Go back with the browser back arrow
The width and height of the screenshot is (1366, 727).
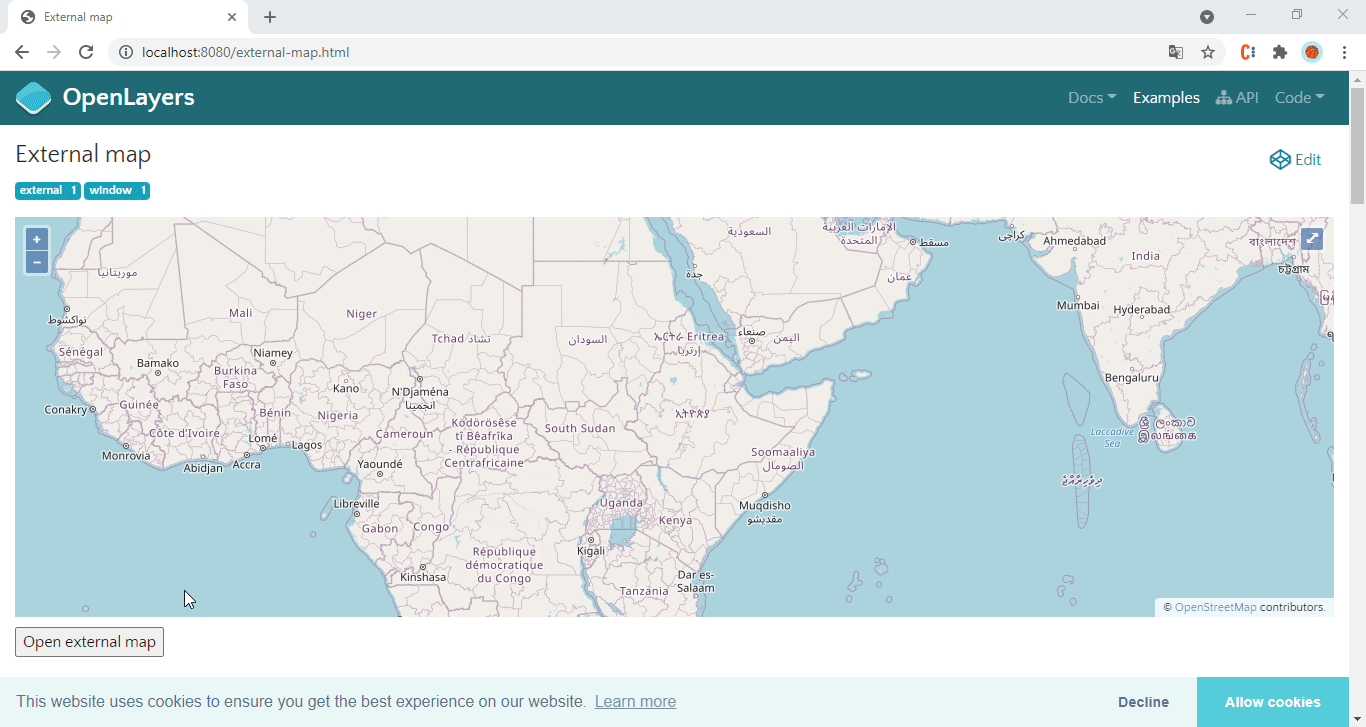tap(22, 52)
